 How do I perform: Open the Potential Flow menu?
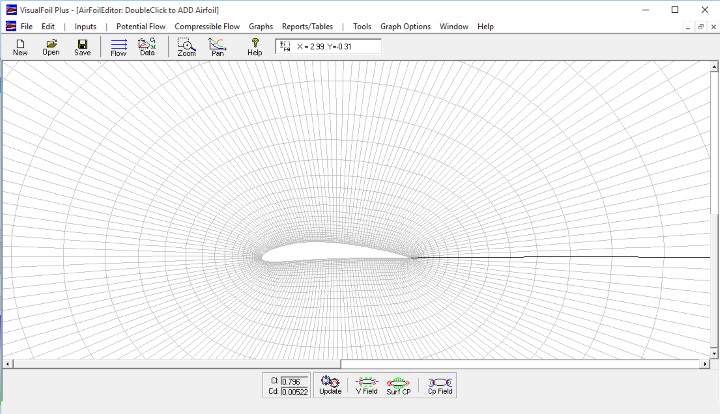point(141,26)
